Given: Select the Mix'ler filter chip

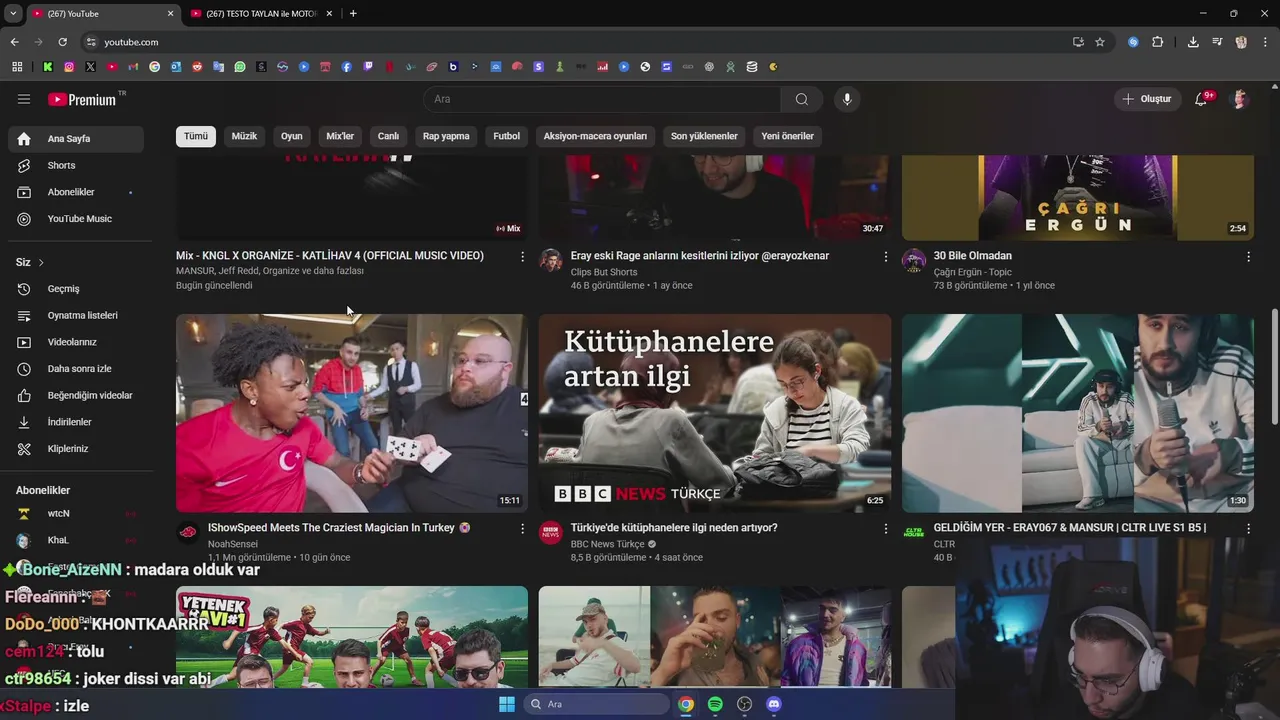Looking at the screenshot, I should pyautogui.click(x=340, y=136).
